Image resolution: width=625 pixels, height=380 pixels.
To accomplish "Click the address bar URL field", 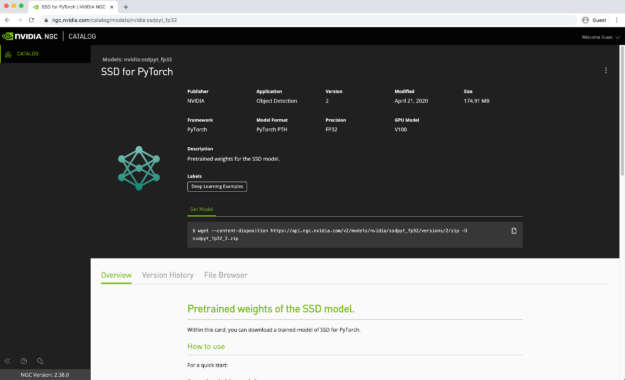I will click(309, 20).
